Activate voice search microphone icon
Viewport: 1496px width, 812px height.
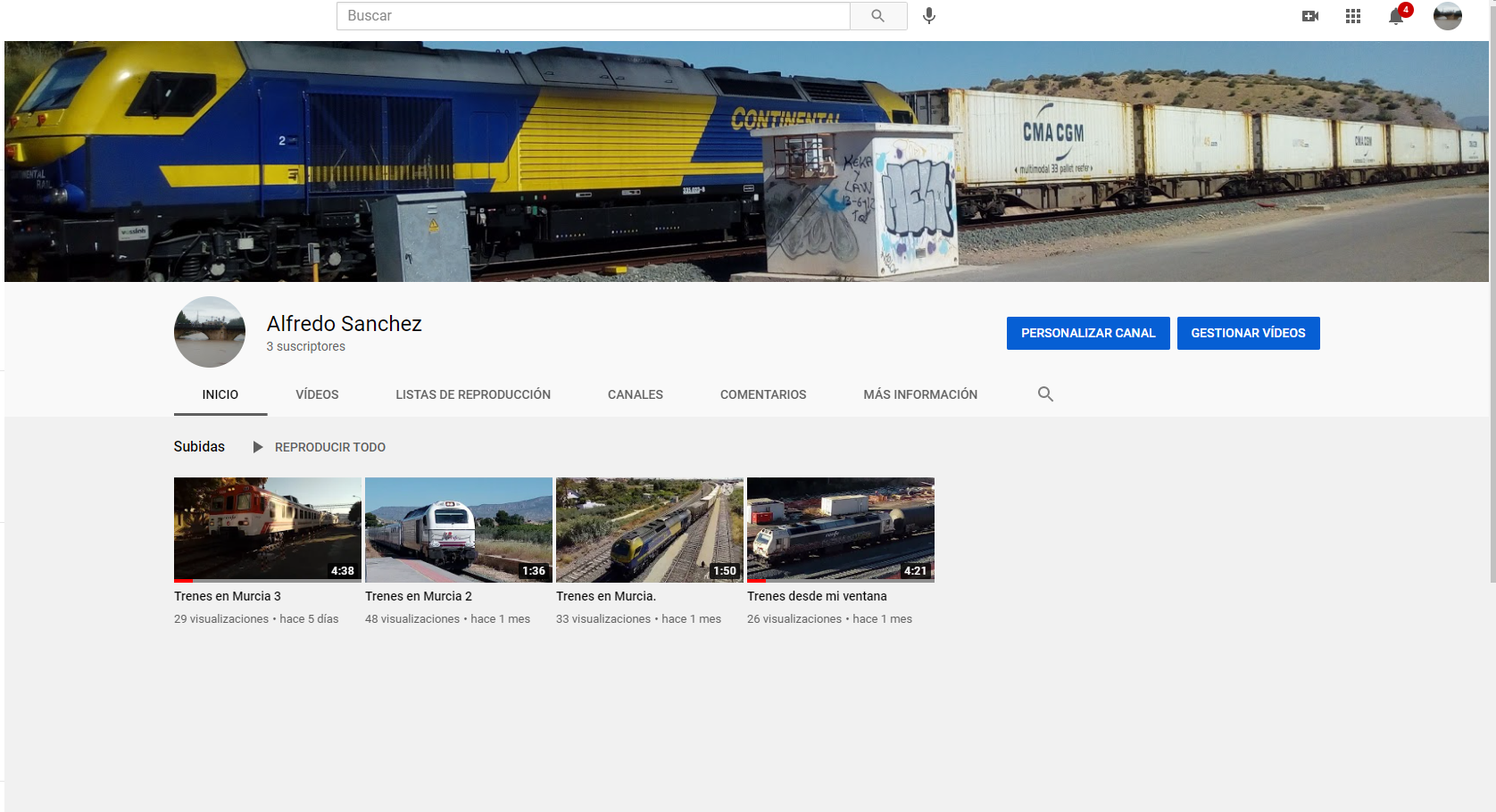(929, 16)
